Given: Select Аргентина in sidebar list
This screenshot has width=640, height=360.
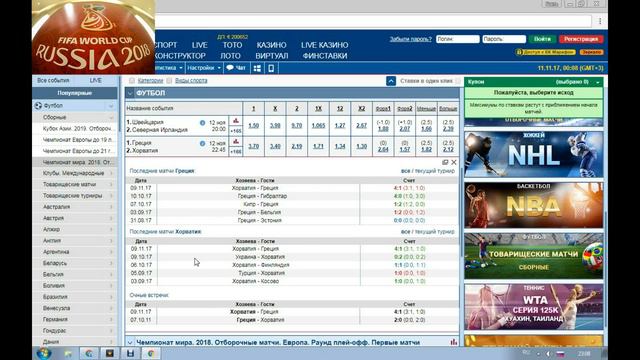Looking at the screenshot, I should pyautogui.click(x=75, y=252).
